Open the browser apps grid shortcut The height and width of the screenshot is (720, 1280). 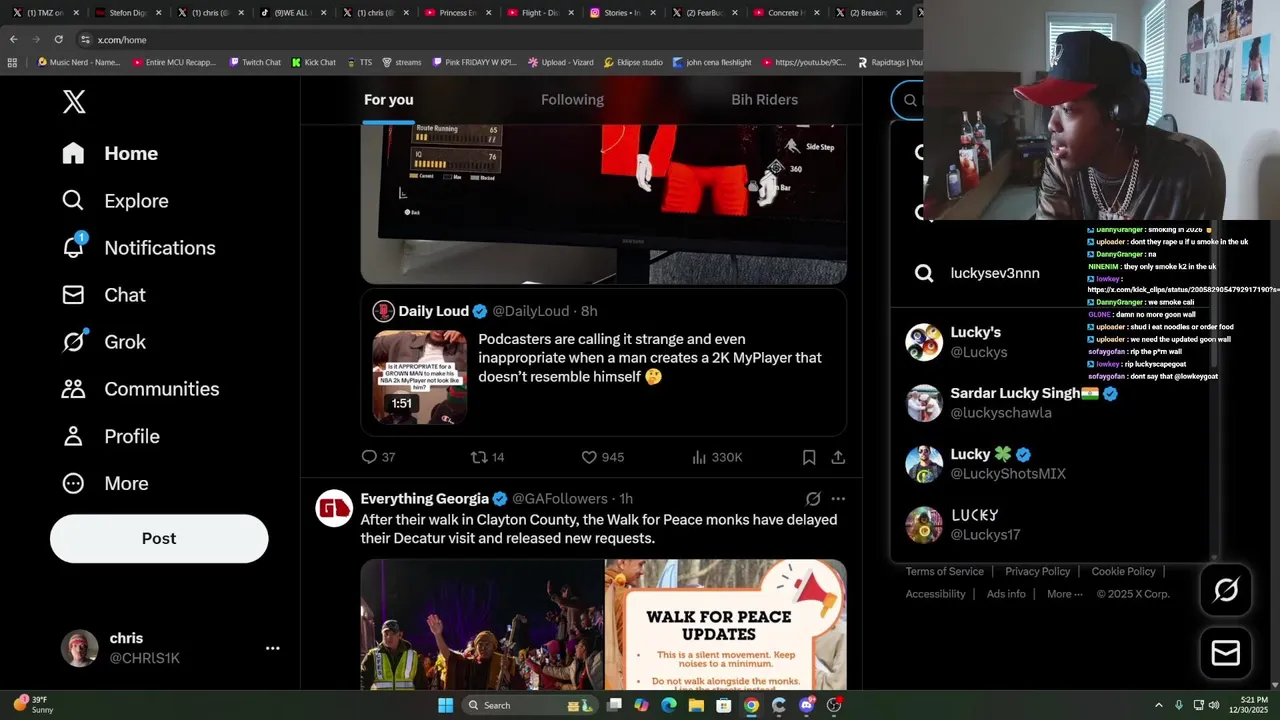(12, 62)
